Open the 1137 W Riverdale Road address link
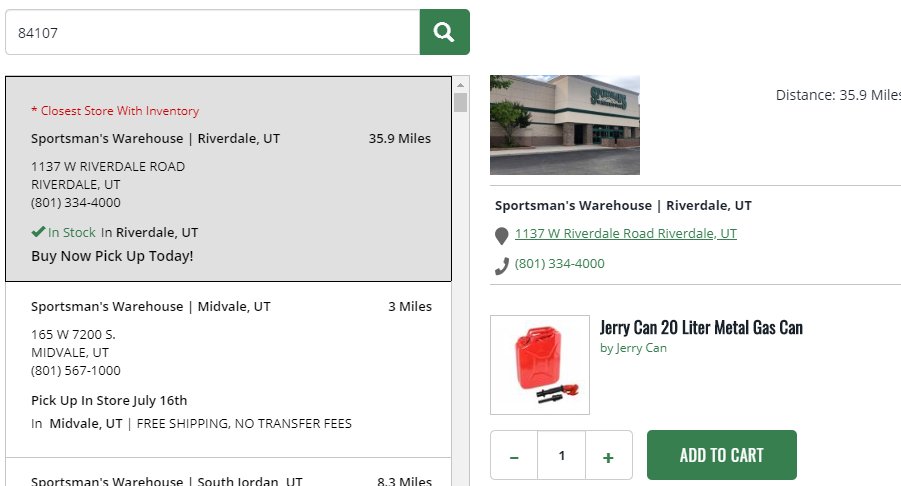 (625, 233)
